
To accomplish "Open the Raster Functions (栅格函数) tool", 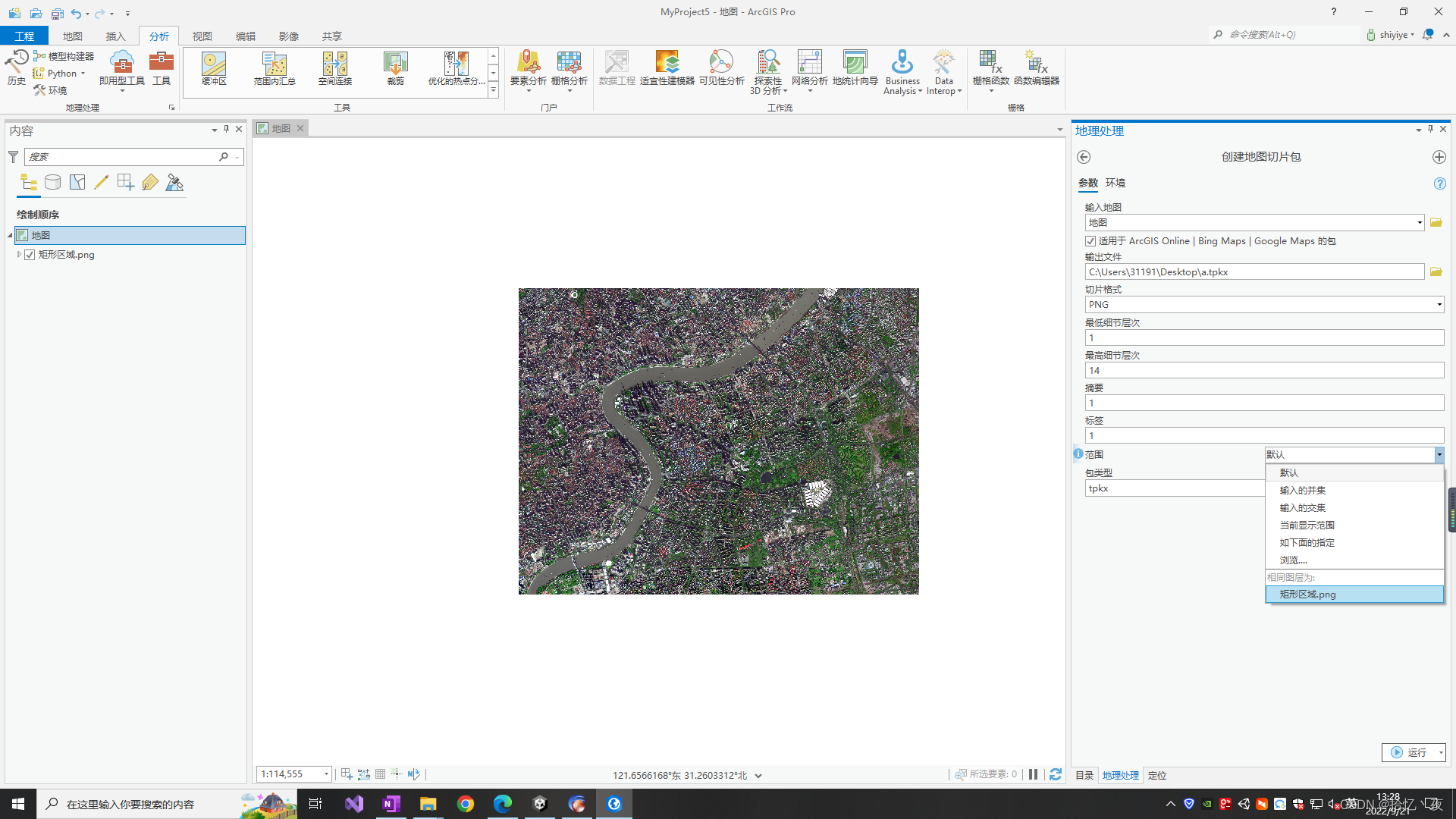I will pyautogui.click(x=988, y=67).
